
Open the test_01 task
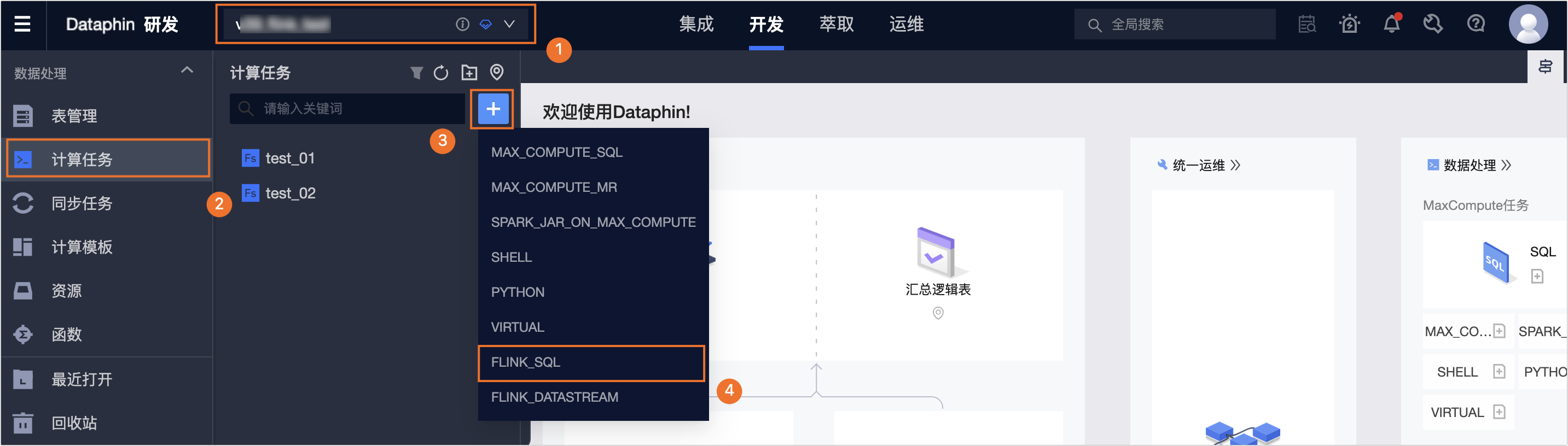279,158
